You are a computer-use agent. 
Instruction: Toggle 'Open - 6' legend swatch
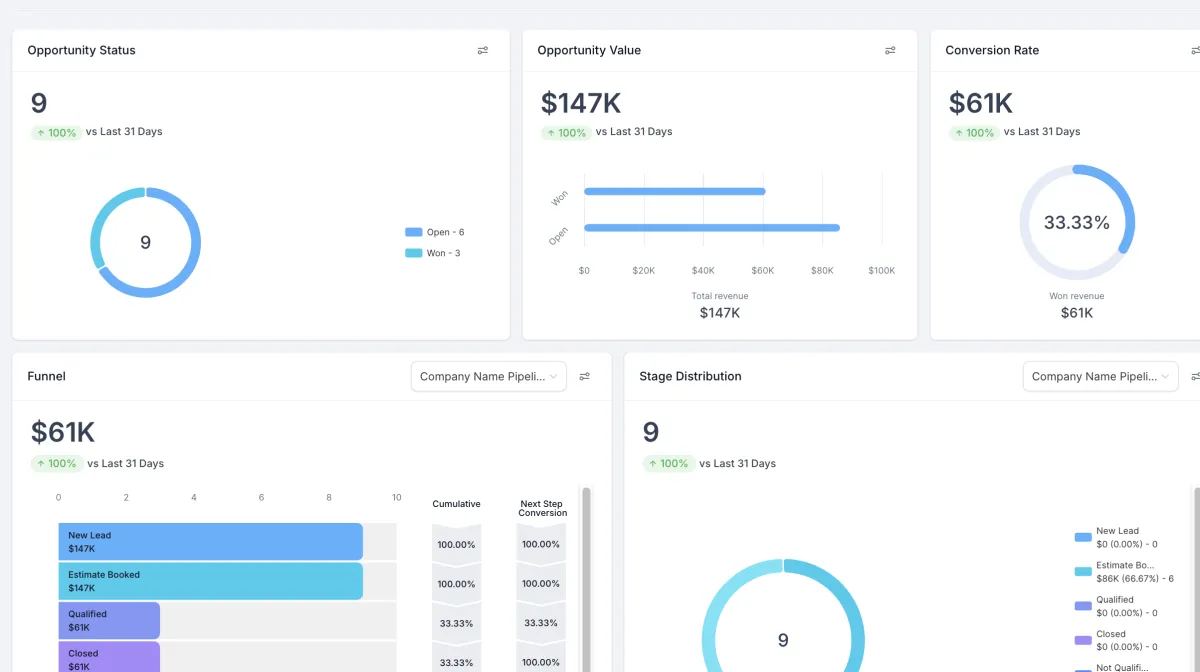point(414,232)
